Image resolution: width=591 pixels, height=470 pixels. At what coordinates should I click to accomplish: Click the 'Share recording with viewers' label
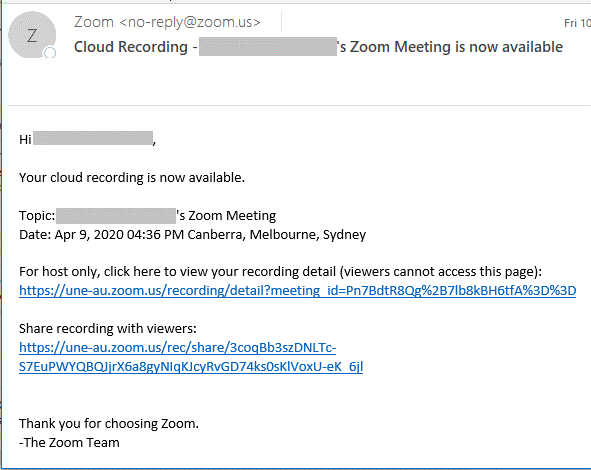point(108,329)
